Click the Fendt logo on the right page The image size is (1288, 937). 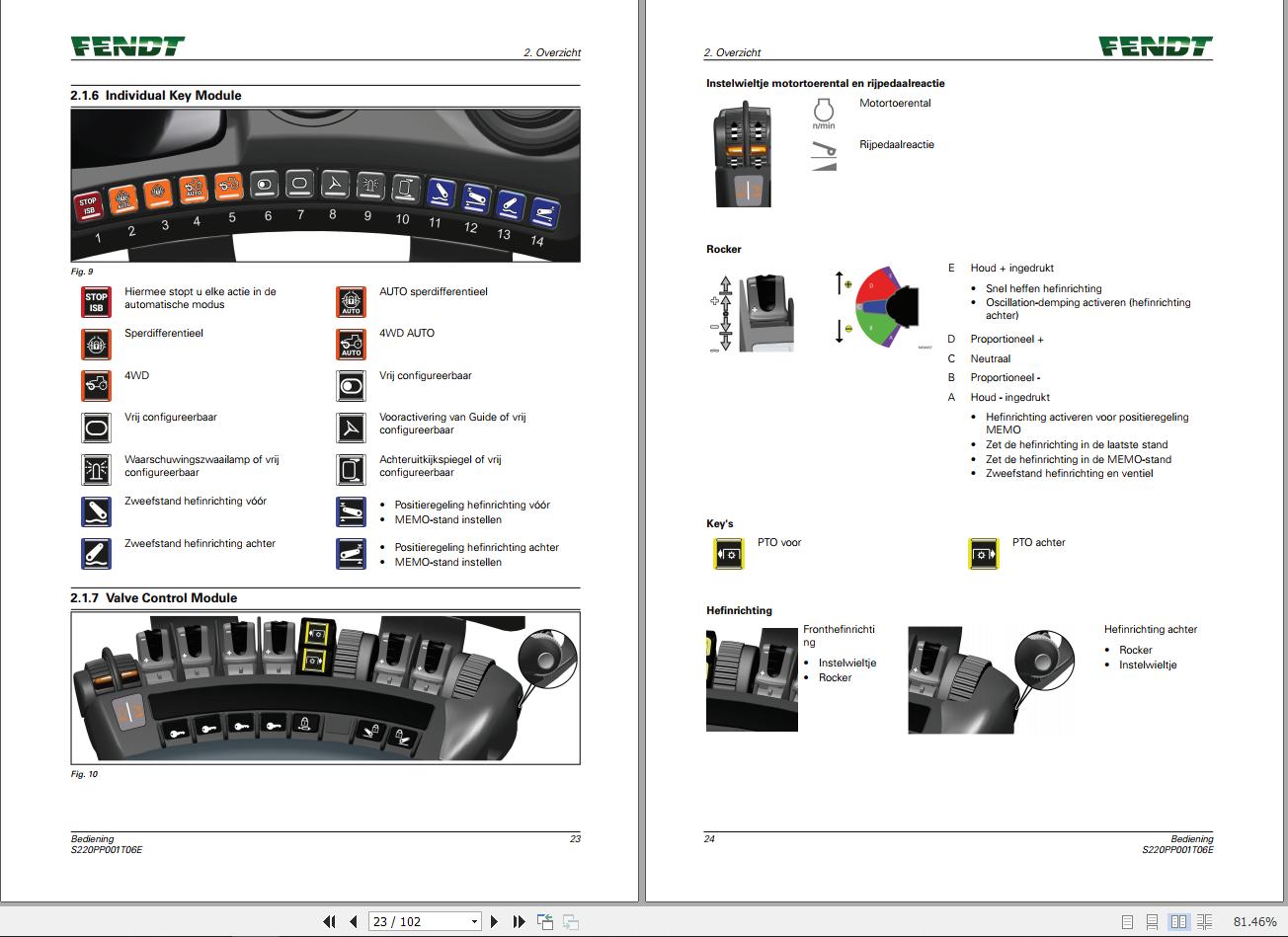1156,45
